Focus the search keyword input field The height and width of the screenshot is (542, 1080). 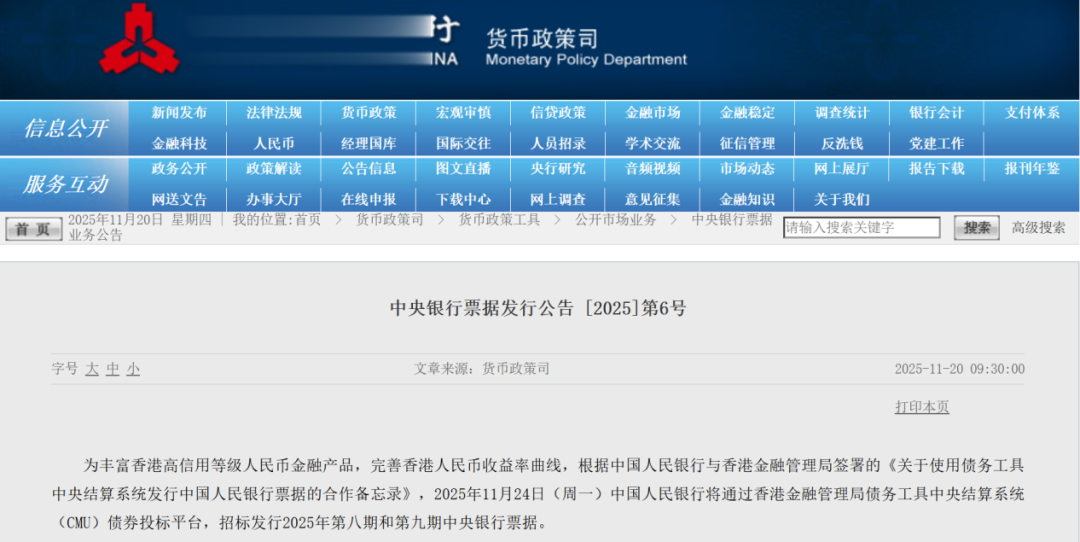click(862, 228)
